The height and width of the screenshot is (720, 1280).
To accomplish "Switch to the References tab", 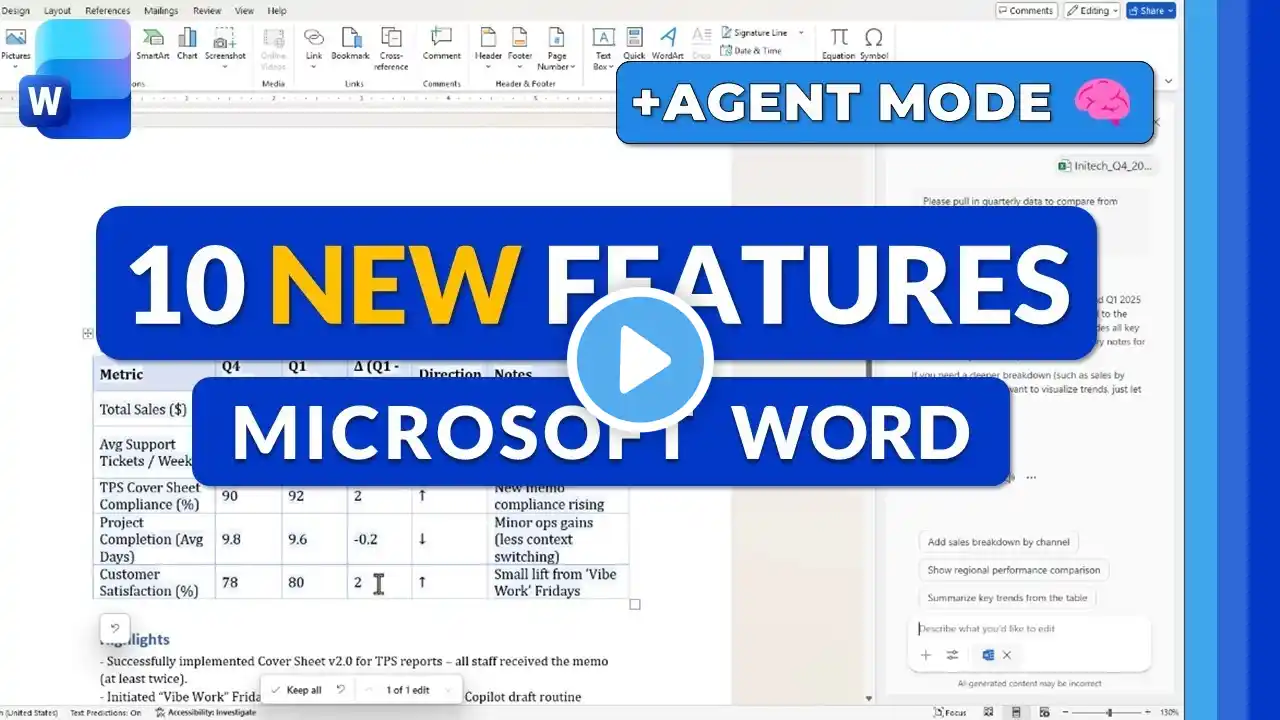I will (x=108, y=11).
